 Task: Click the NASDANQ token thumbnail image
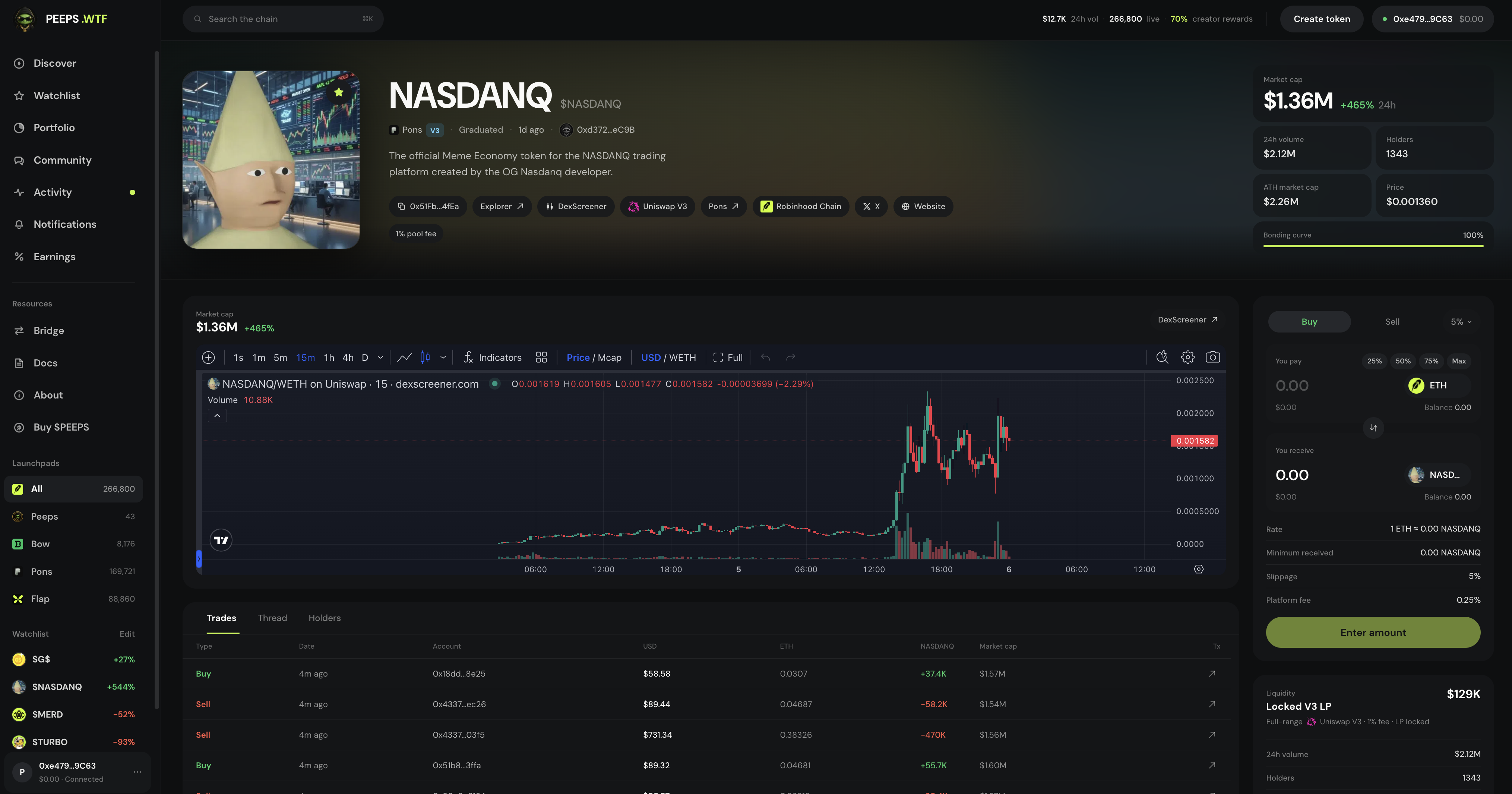(x=271, y=160)
